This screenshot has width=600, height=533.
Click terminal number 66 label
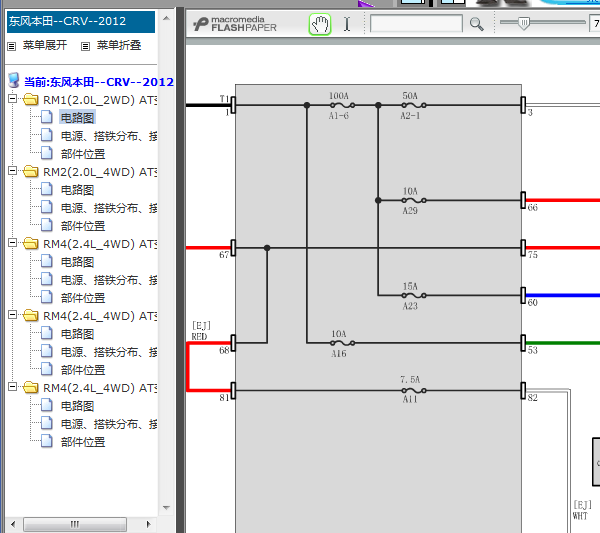point(533,208)
